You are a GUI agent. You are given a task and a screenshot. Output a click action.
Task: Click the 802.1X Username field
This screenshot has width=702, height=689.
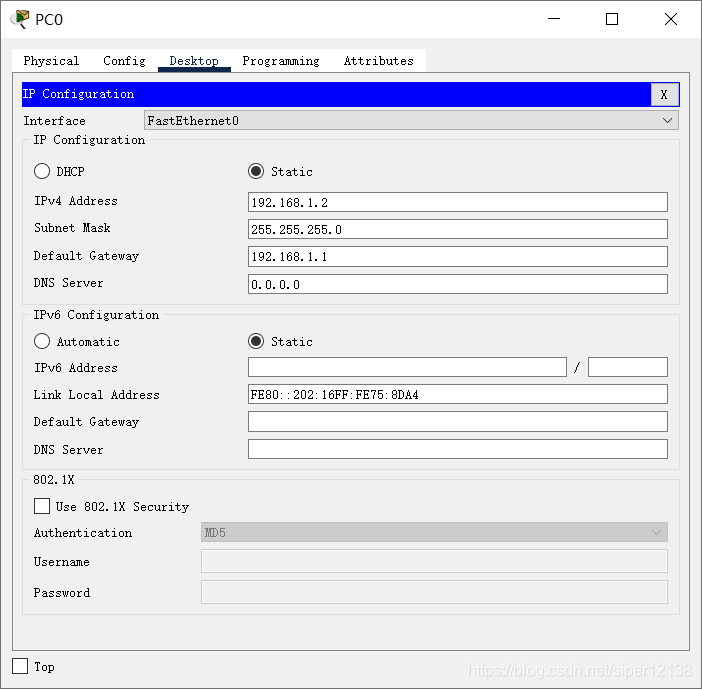coord(434,561)
